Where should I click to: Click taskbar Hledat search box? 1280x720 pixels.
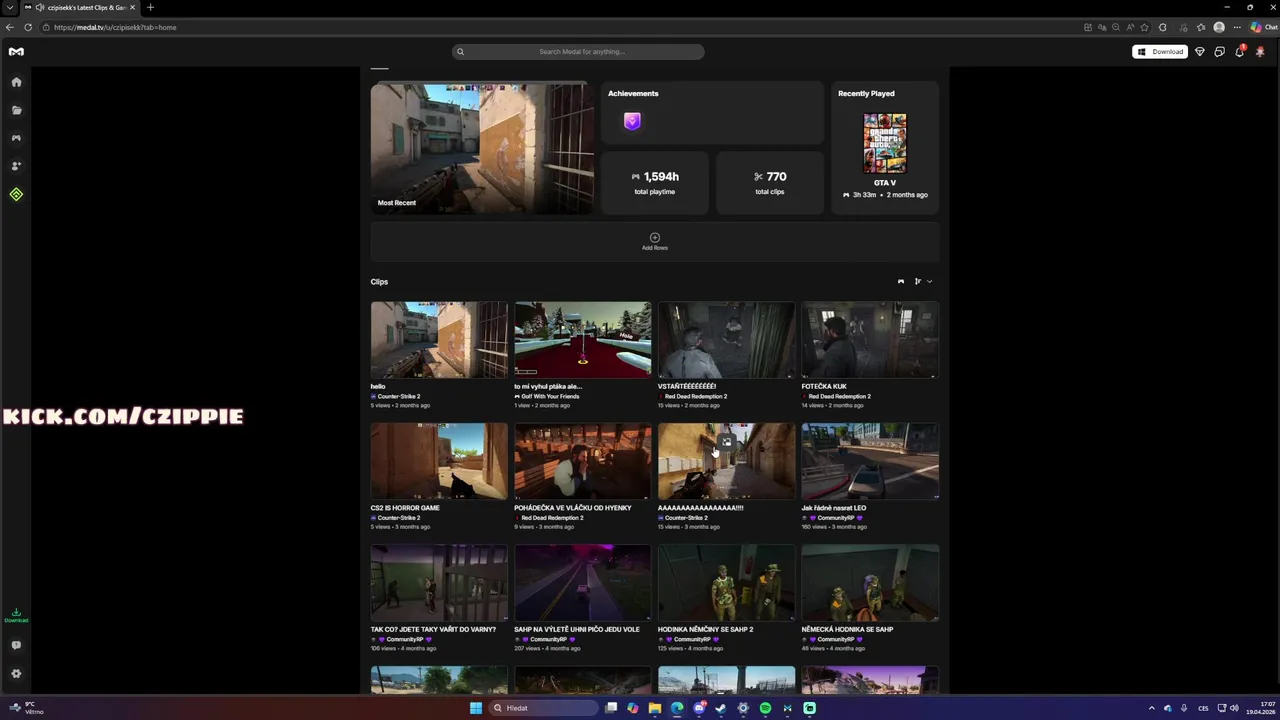(x=543, y=708)
